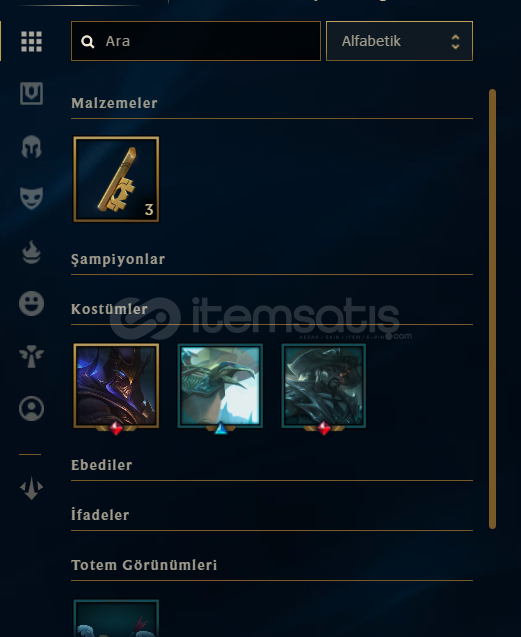Screen dimensions: 521x637
Task: Select the dark armored skin shard
Action: click(116, 386)
